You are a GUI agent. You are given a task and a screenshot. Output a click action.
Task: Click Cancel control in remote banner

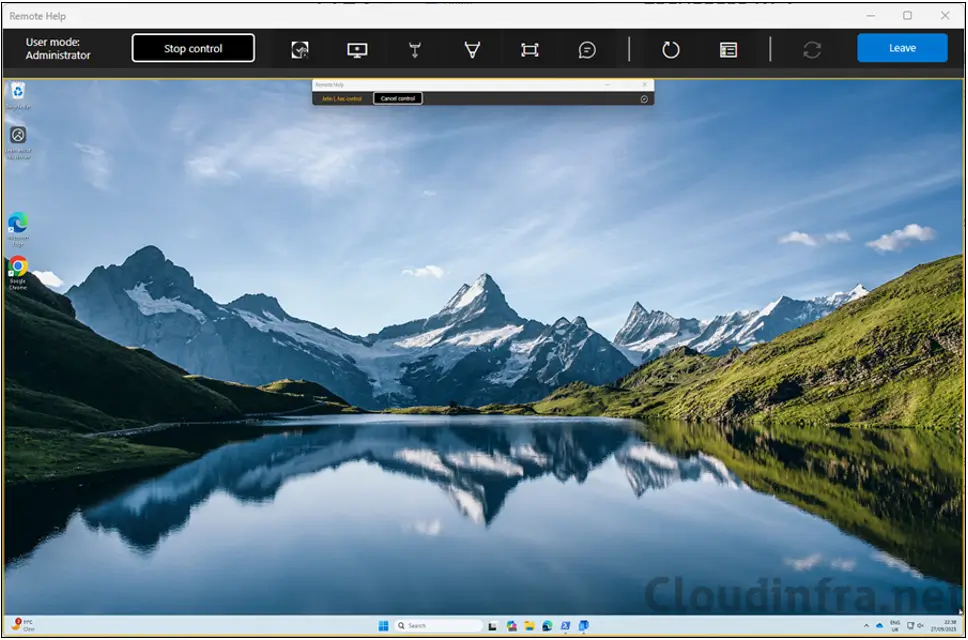pyautogui.click(x=398, y=98)
